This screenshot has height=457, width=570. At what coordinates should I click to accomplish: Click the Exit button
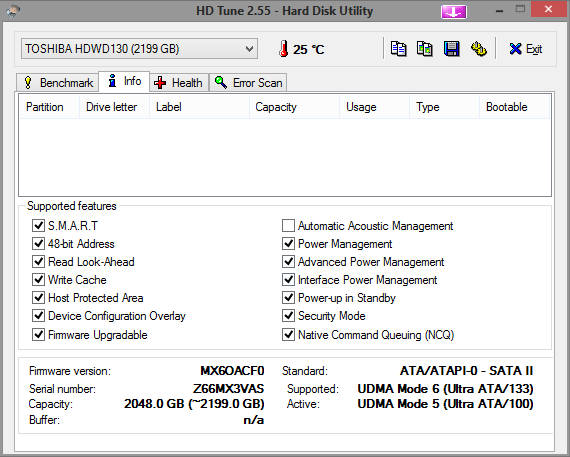click(x=526, y=49)
